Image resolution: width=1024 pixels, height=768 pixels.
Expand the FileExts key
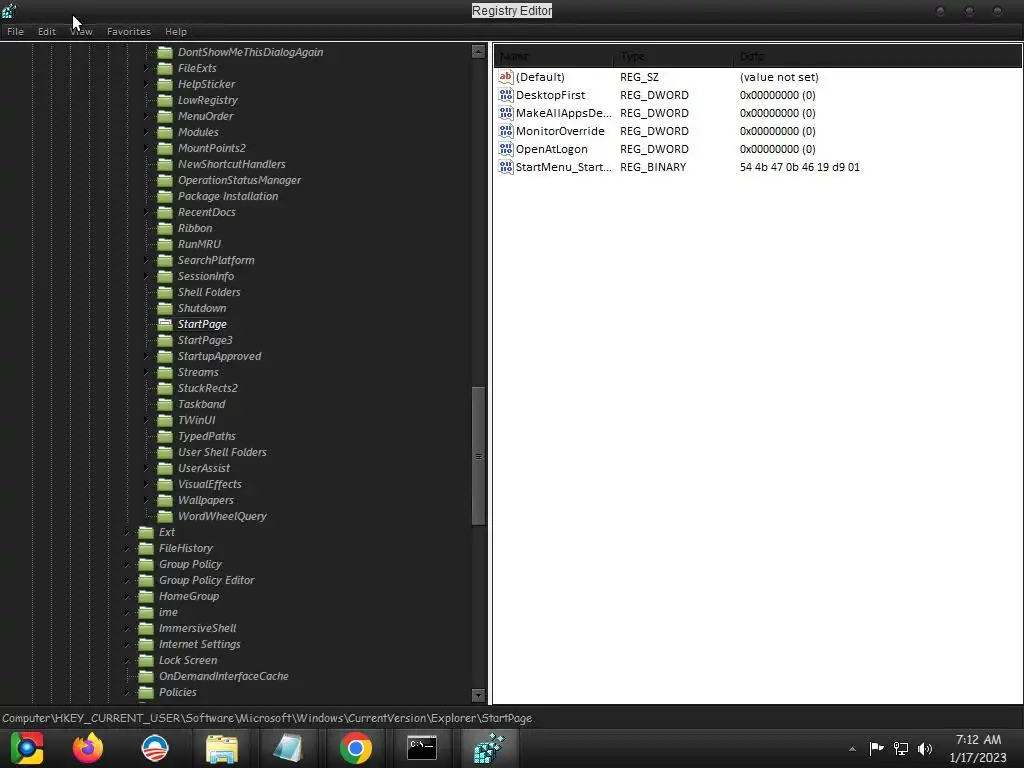pyautogui.click(x=146, y=68)
